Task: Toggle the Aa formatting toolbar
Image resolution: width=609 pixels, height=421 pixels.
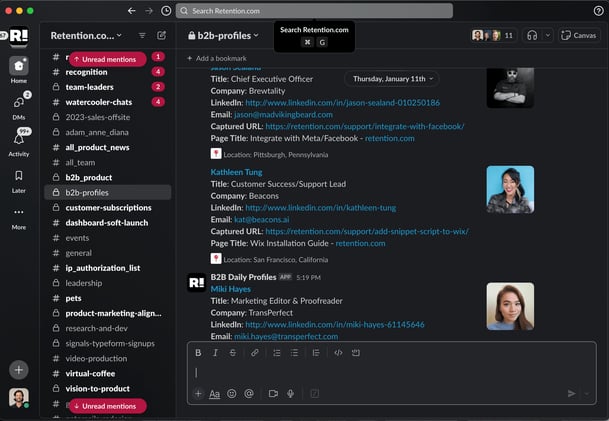Action: 214,394
